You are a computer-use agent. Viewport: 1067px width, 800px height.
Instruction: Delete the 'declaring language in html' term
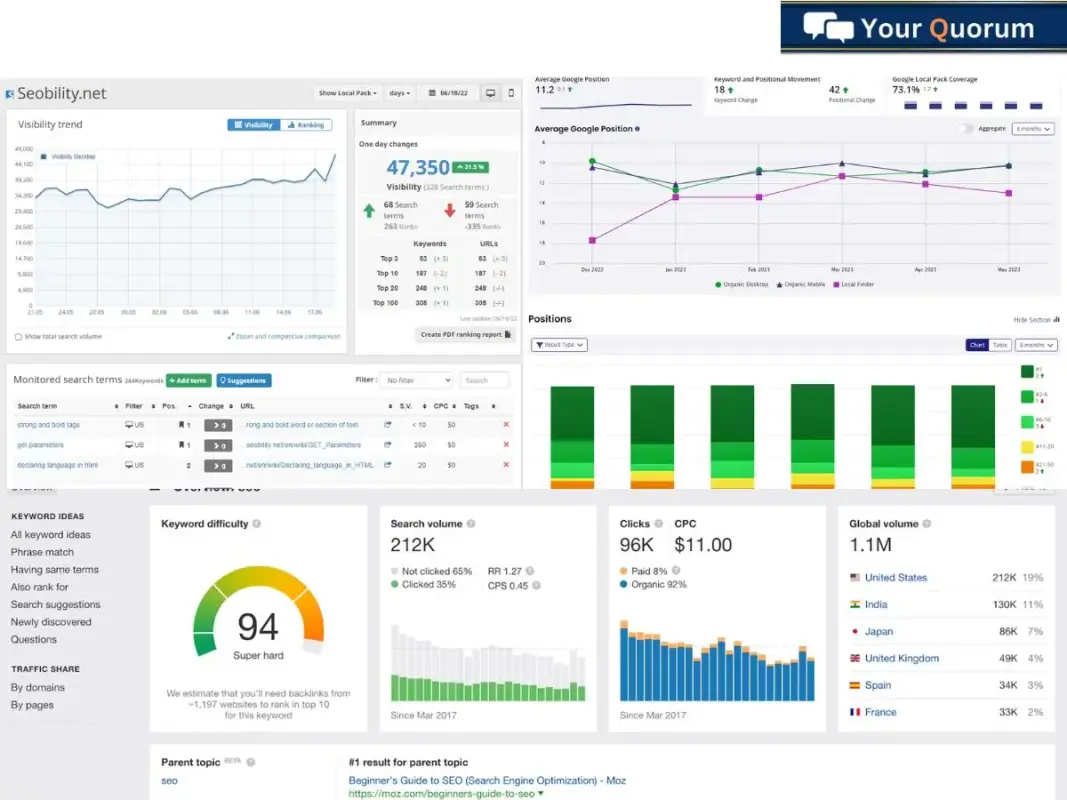(506, 465)
